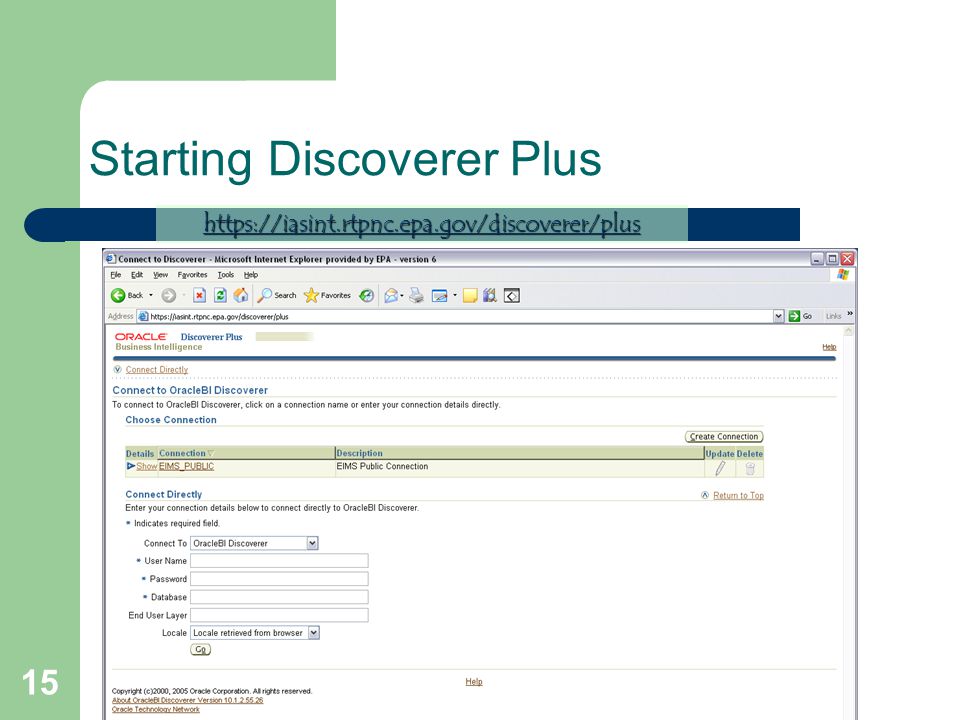Click the Search magnifier toolbar icon

click(x=264, y=296)
